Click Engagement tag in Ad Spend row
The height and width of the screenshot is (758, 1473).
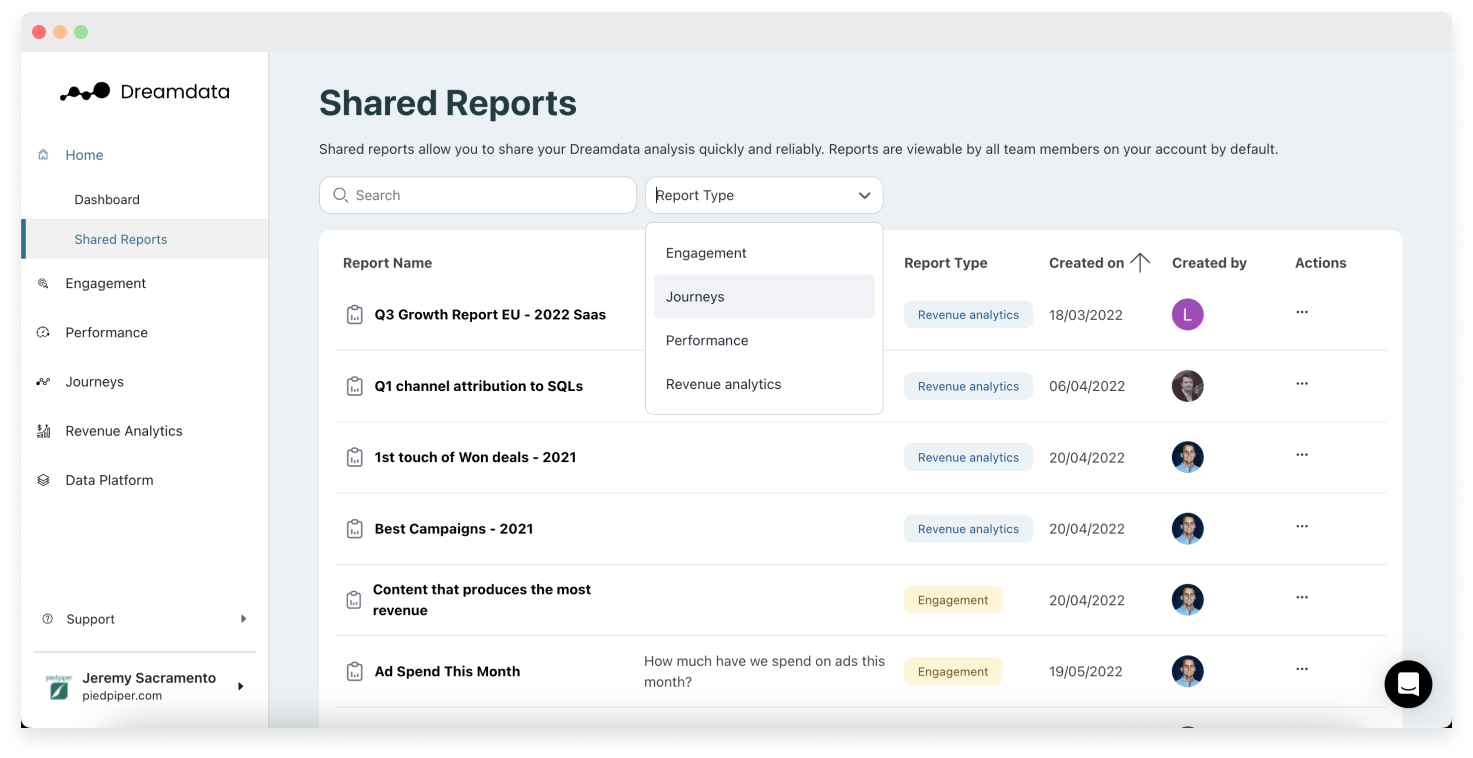[953, 672]
